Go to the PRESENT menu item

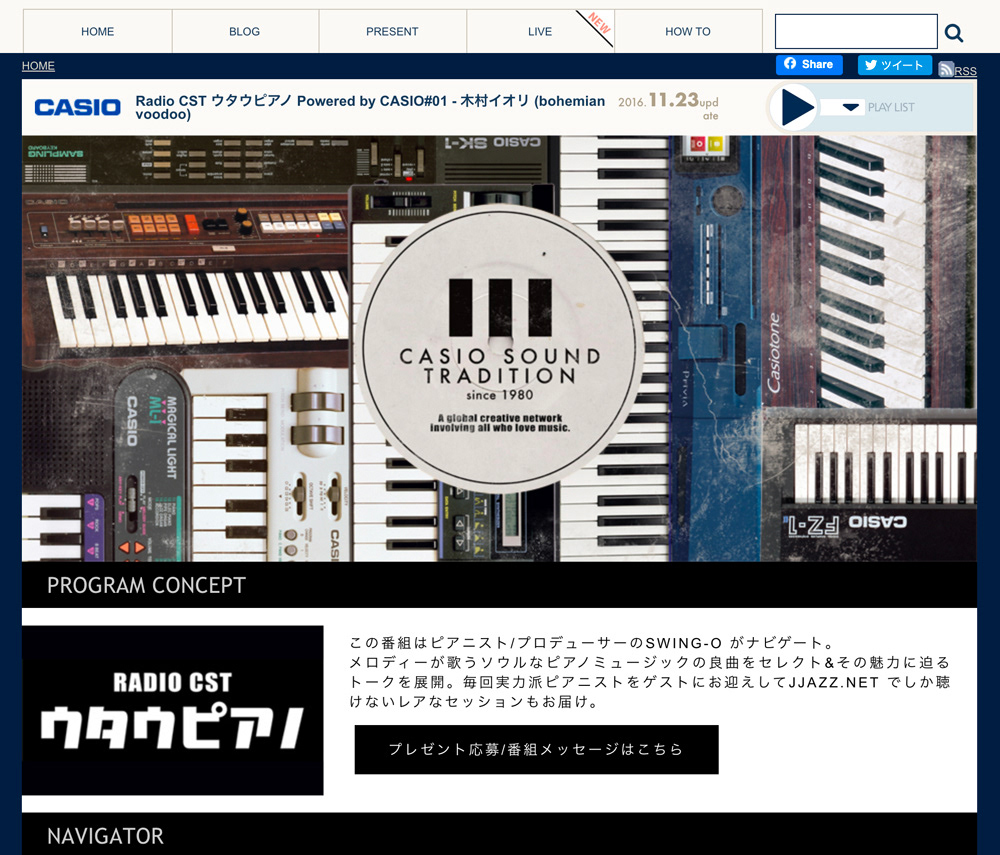tap(392, 31)
